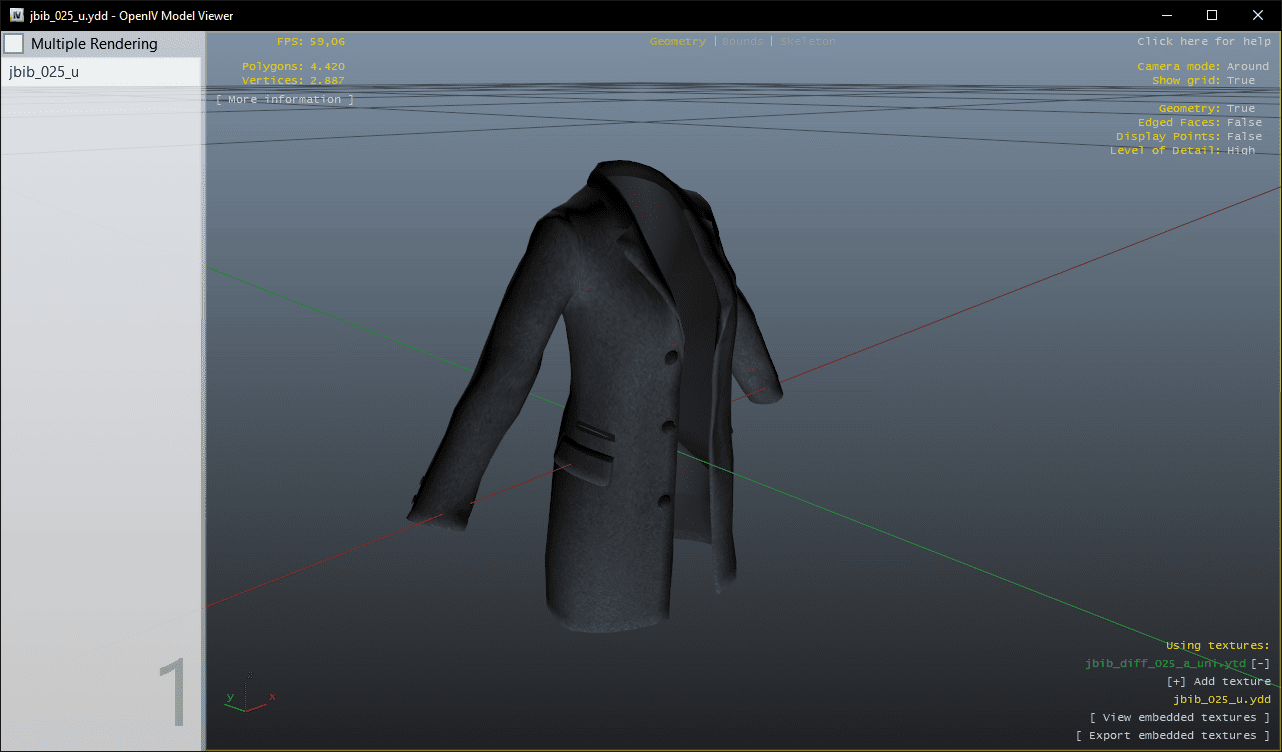This screenshot has height=752, width=1282.
Task: Remove texture using the [-] button
Action: [x=1260, y=664]
